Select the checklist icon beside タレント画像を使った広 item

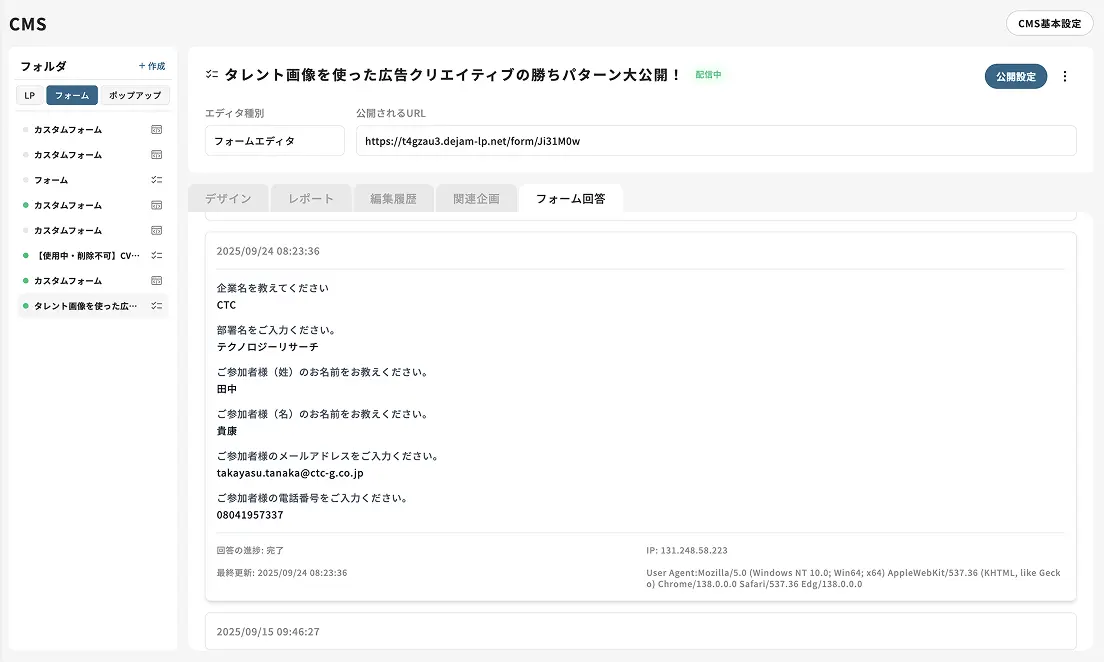pos(156,305)
